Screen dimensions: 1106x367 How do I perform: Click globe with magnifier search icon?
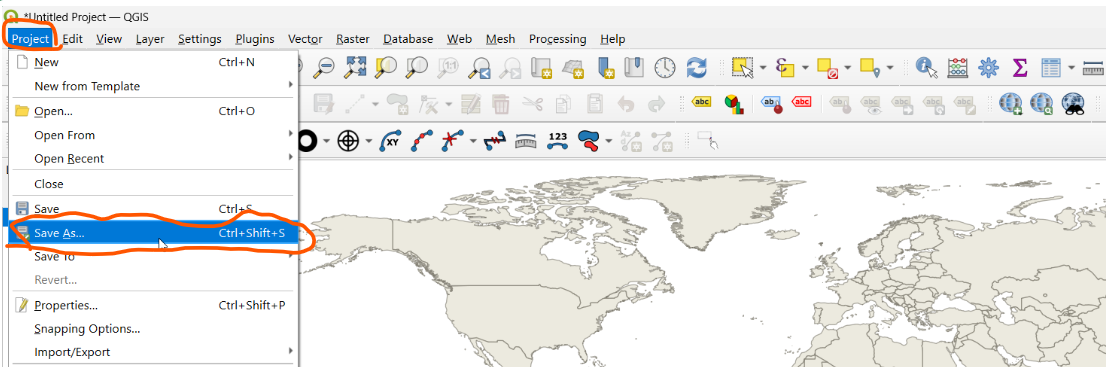pos(1041,104)
